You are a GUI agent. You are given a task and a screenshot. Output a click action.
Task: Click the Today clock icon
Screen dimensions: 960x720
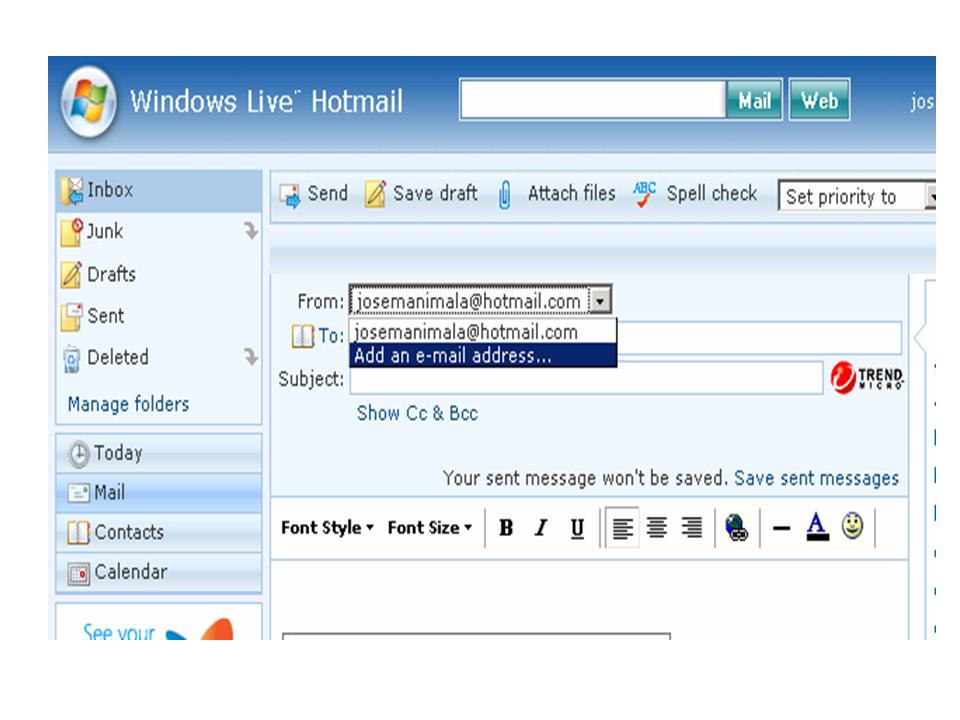click(79, 454)
